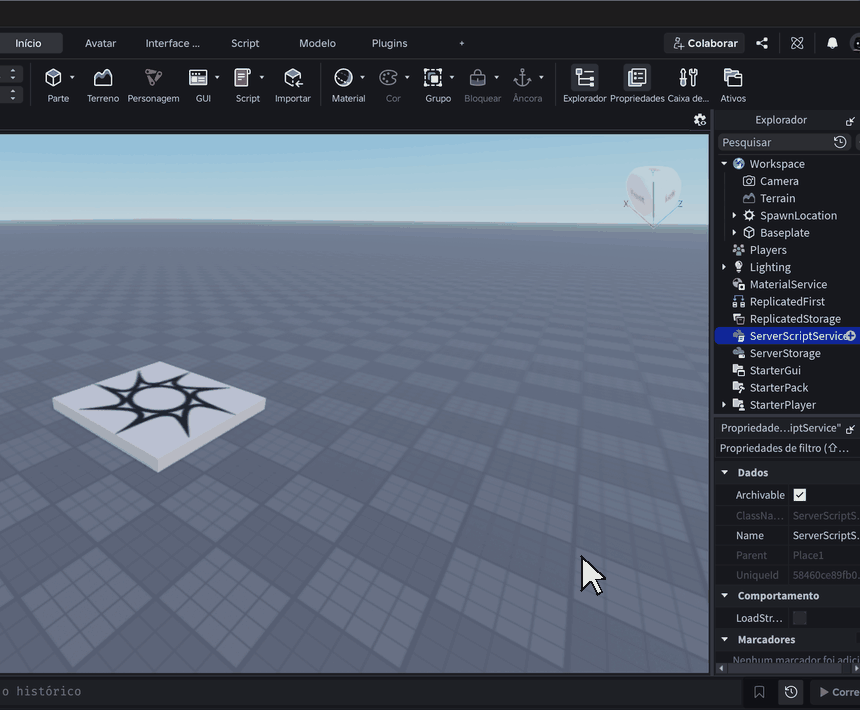
Task: Click the share icon
Action: [762, 43]
